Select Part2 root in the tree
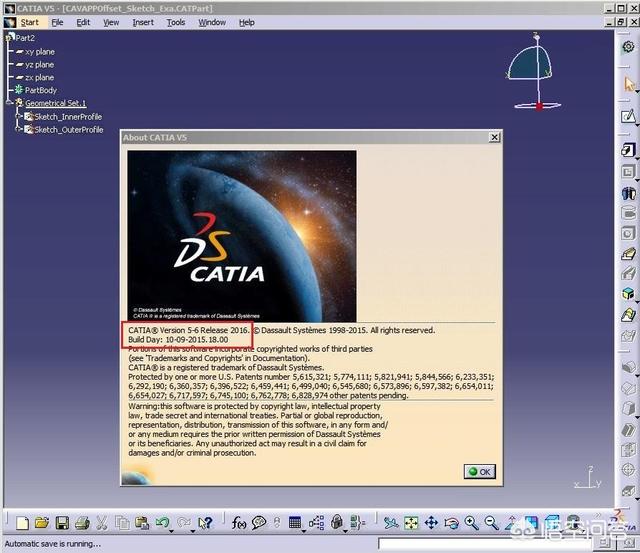This screenshot has width=640, height=553. [x=25, y=38]
